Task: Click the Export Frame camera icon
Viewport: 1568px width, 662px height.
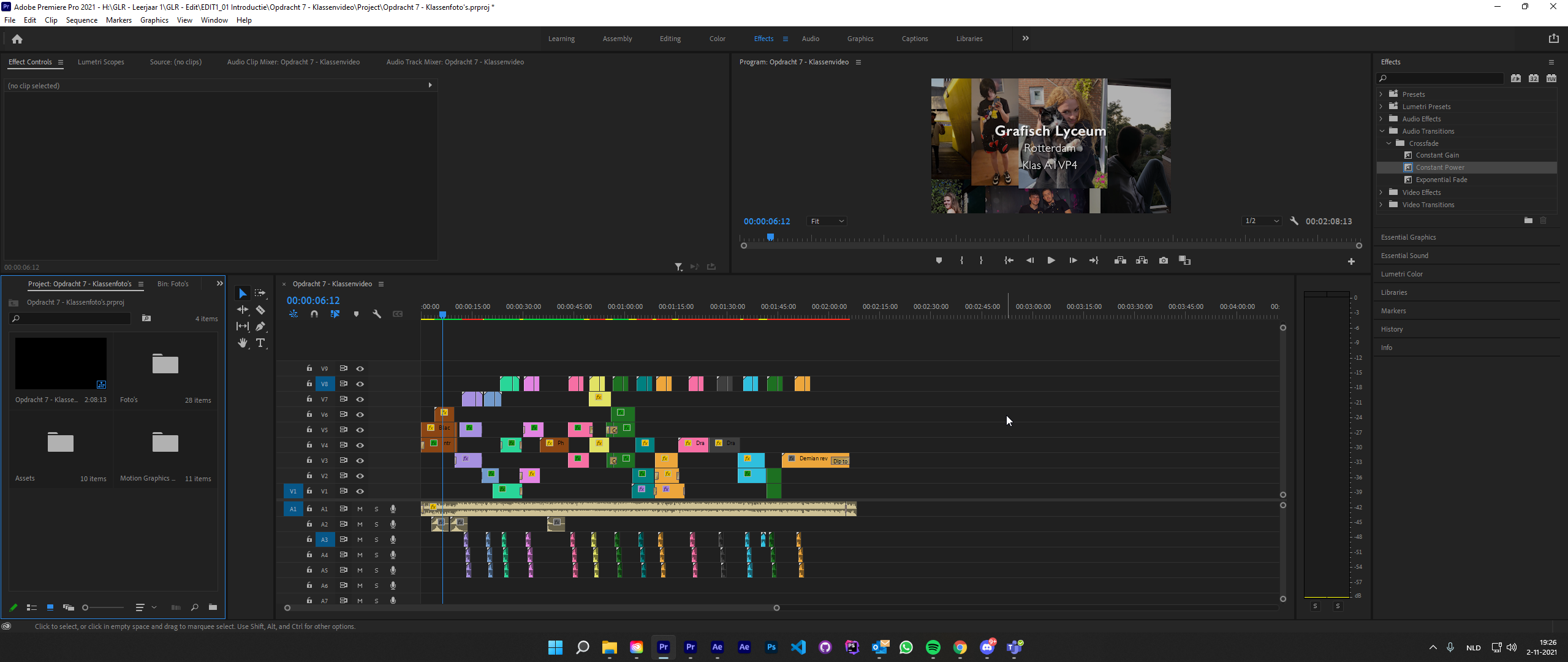Action: pyautogui.click(x=1163, y=261)
